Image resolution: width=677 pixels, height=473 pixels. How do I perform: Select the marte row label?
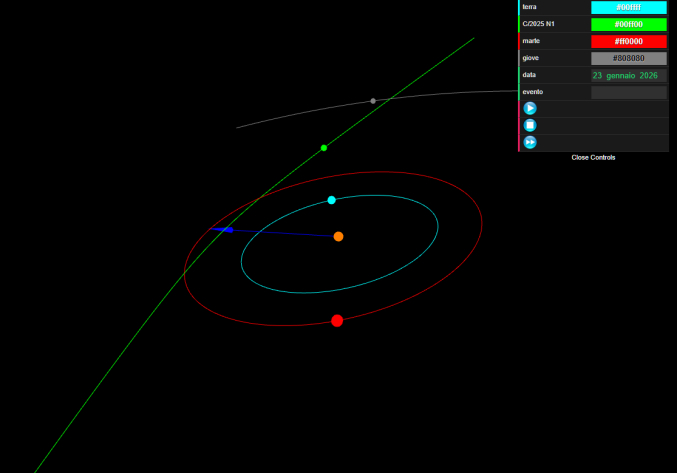(x=532, y=42)
